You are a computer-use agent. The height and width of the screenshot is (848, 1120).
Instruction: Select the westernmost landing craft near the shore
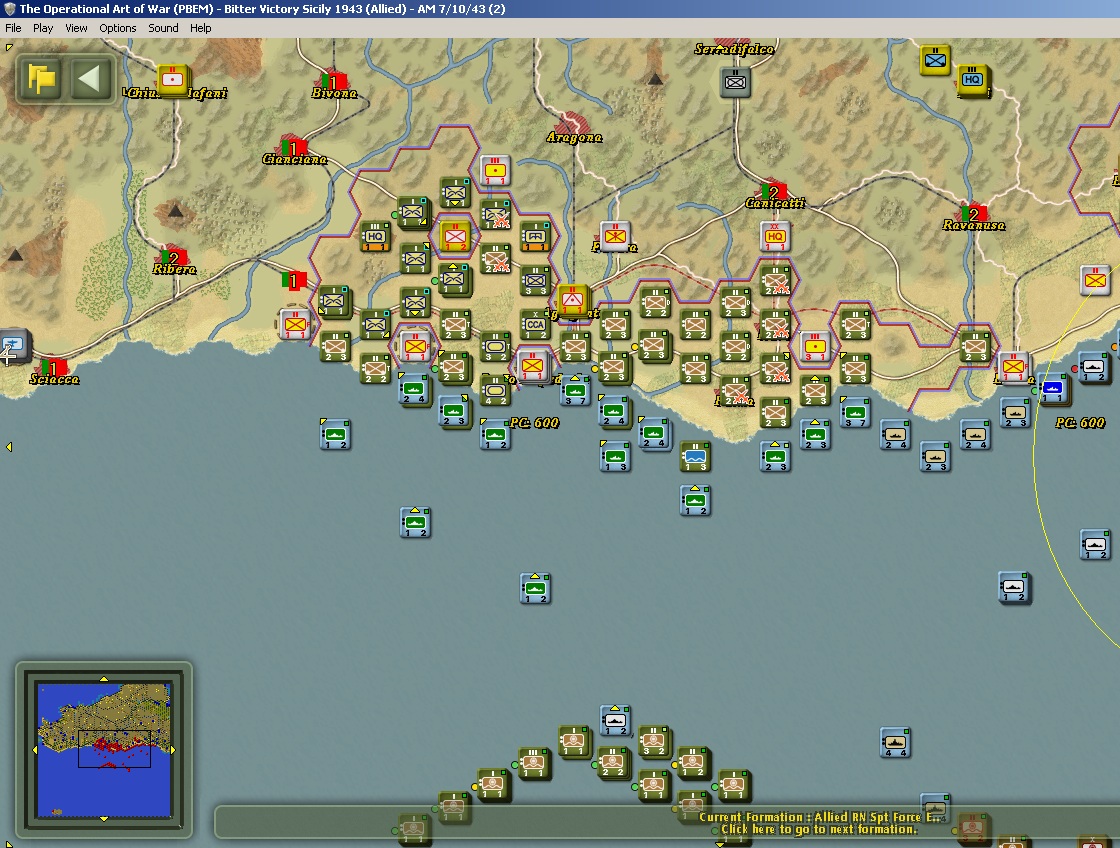(x=335, y=434)
